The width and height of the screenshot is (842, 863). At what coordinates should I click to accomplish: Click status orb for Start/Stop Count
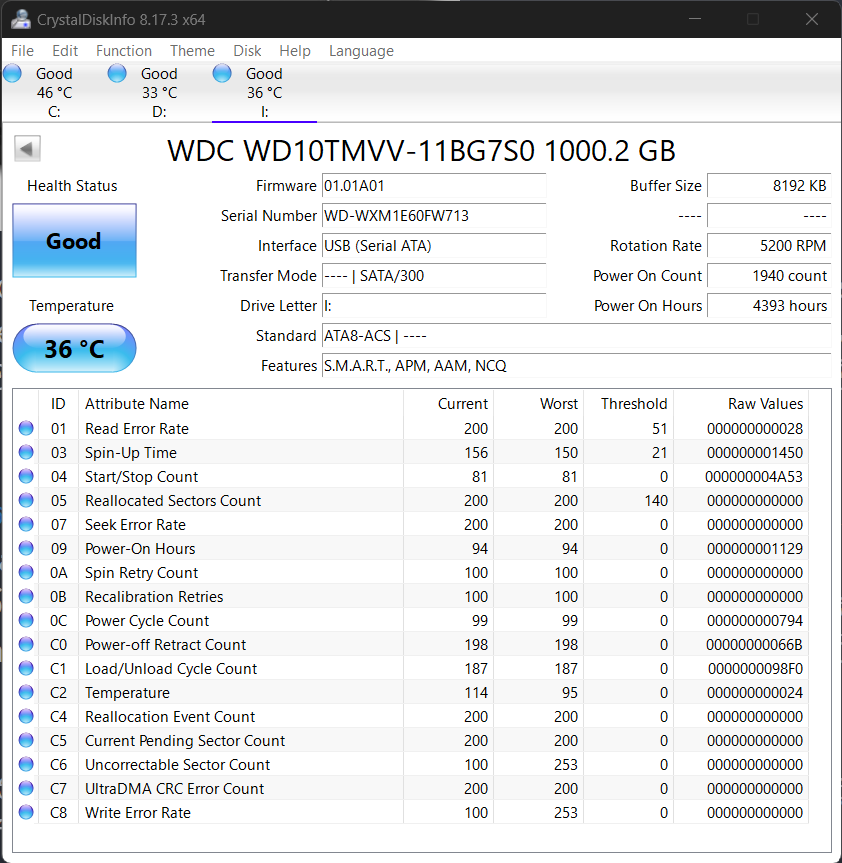coord(26,476)
